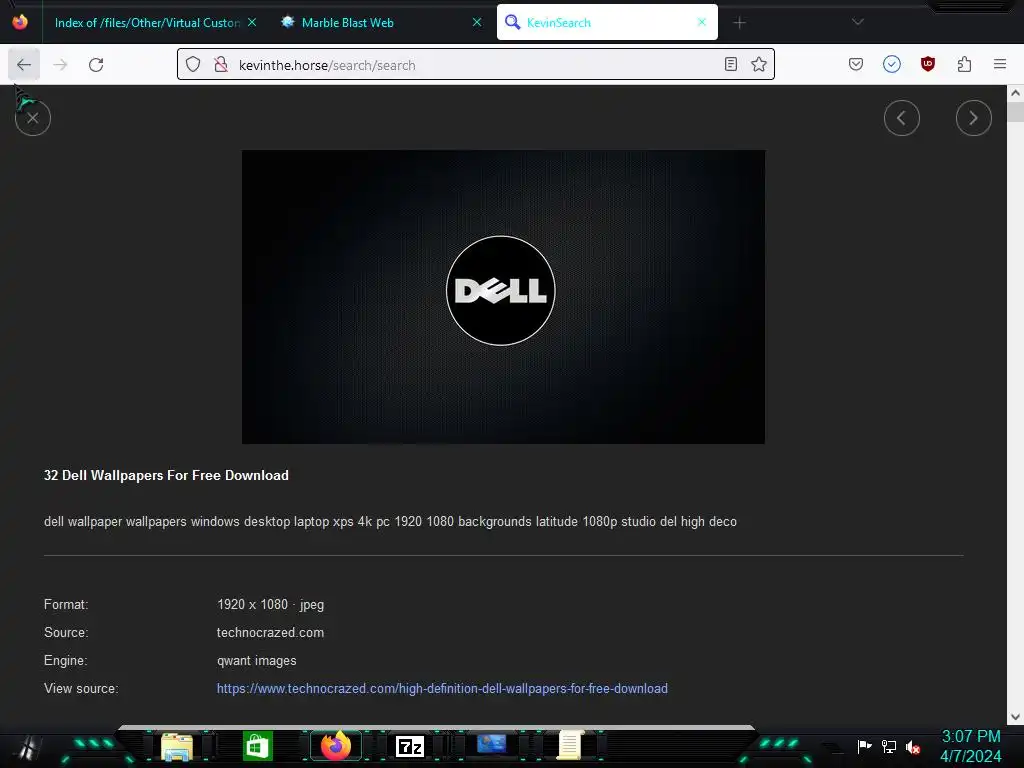Click the 'qwant images' engine value

(x=257, y=660)
